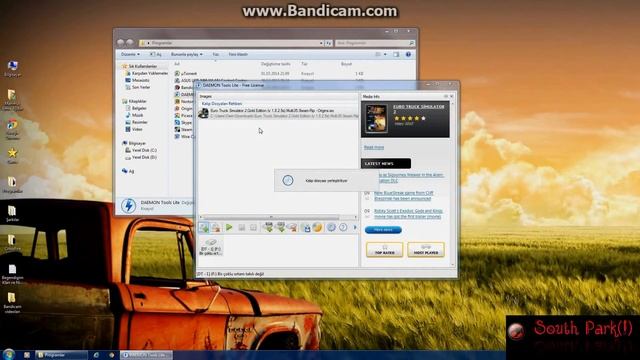Screen dimensions: 640x360
Task: Open the New game from Cliff news link
Action: tap(404, 196)
